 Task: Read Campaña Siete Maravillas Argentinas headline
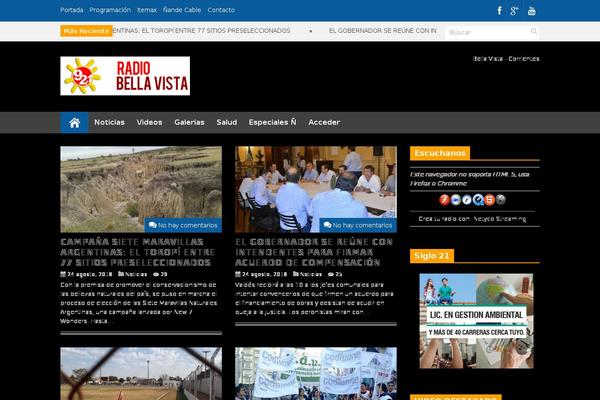[138, 252]
